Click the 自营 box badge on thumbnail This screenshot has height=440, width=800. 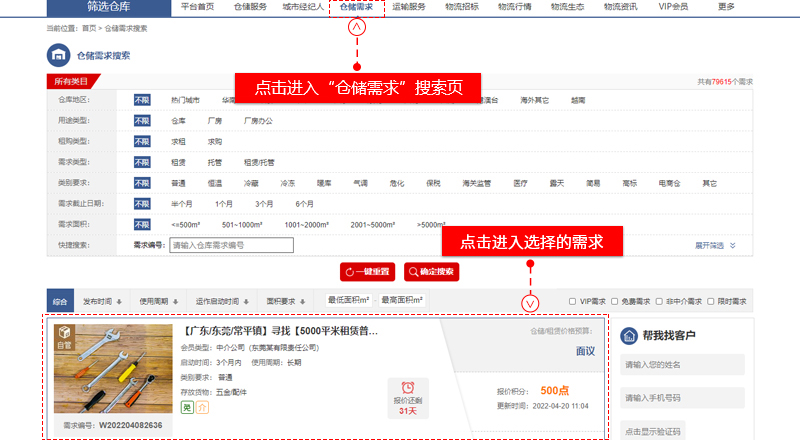pyautogui.click(x=65, y=335)
